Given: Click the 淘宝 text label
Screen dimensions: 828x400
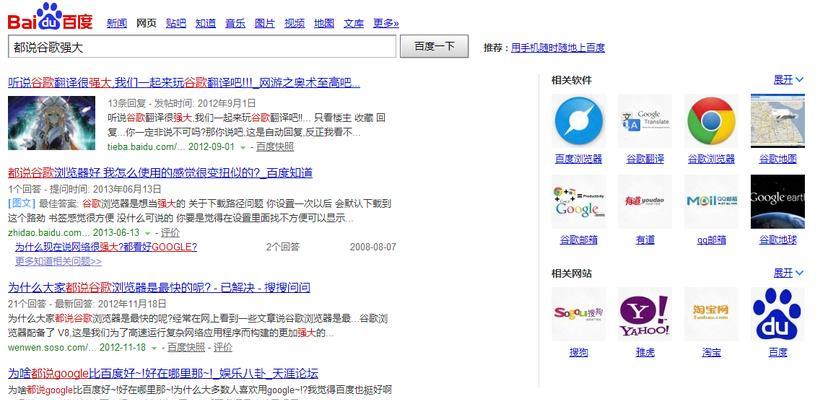Looking at the screenshot, I should (x=711, y=352).
